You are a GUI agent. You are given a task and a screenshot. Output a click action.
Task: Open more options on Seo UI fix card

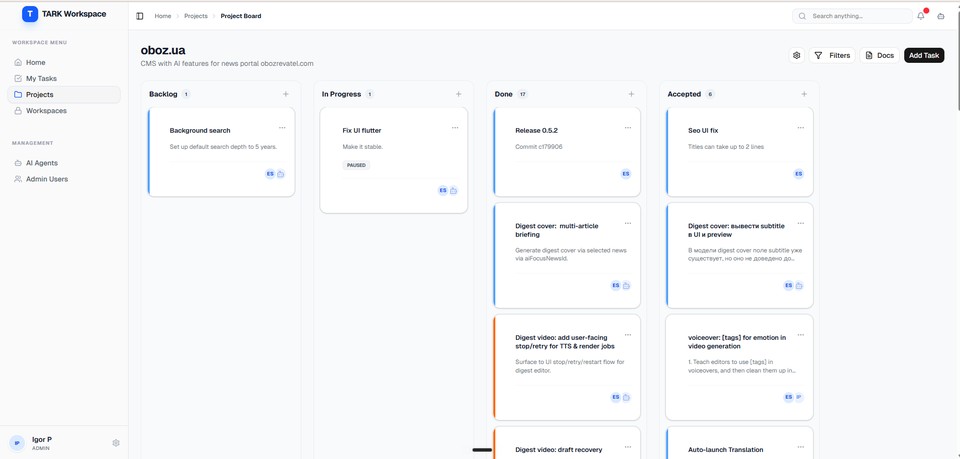801,128
